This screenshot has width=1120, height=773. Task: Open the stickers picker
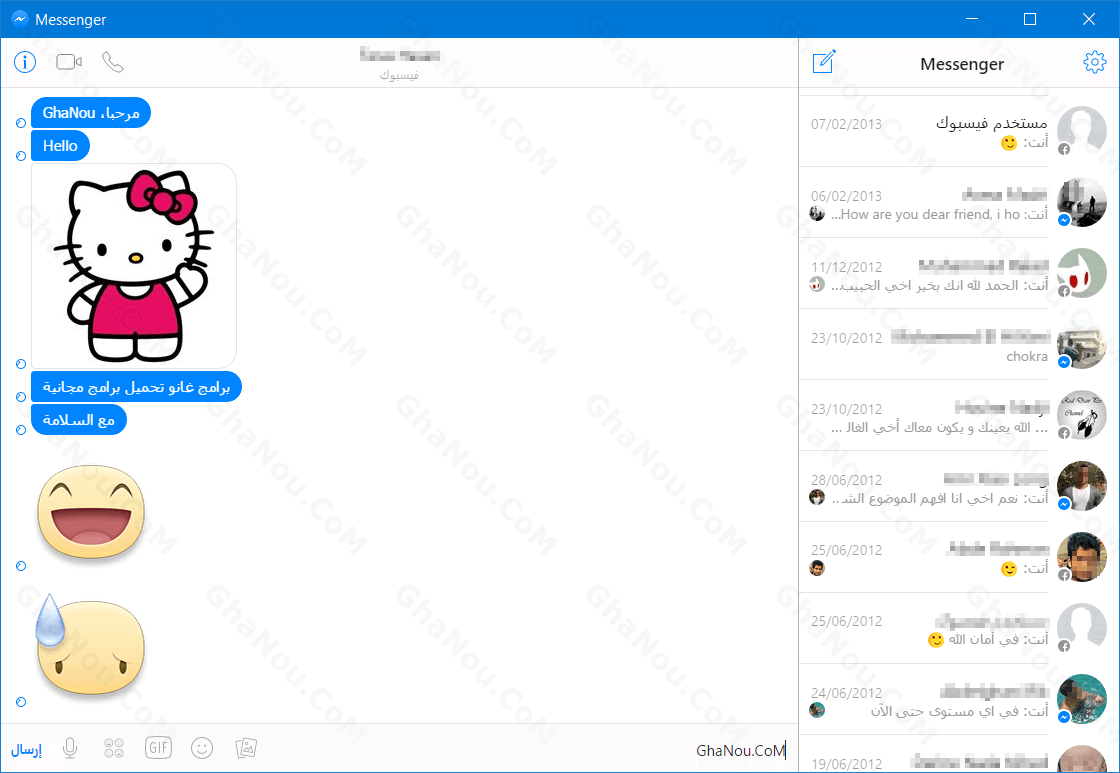pos(114,748)
